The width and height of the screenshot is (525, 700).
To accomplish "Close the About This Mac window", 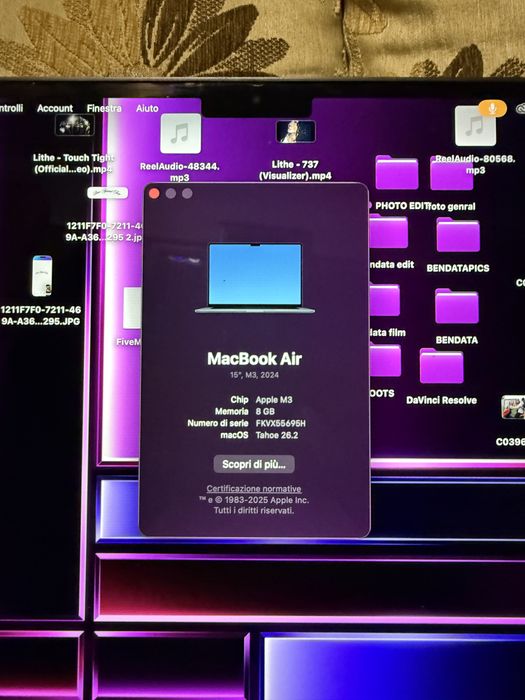I will click(x=154, y=193).
